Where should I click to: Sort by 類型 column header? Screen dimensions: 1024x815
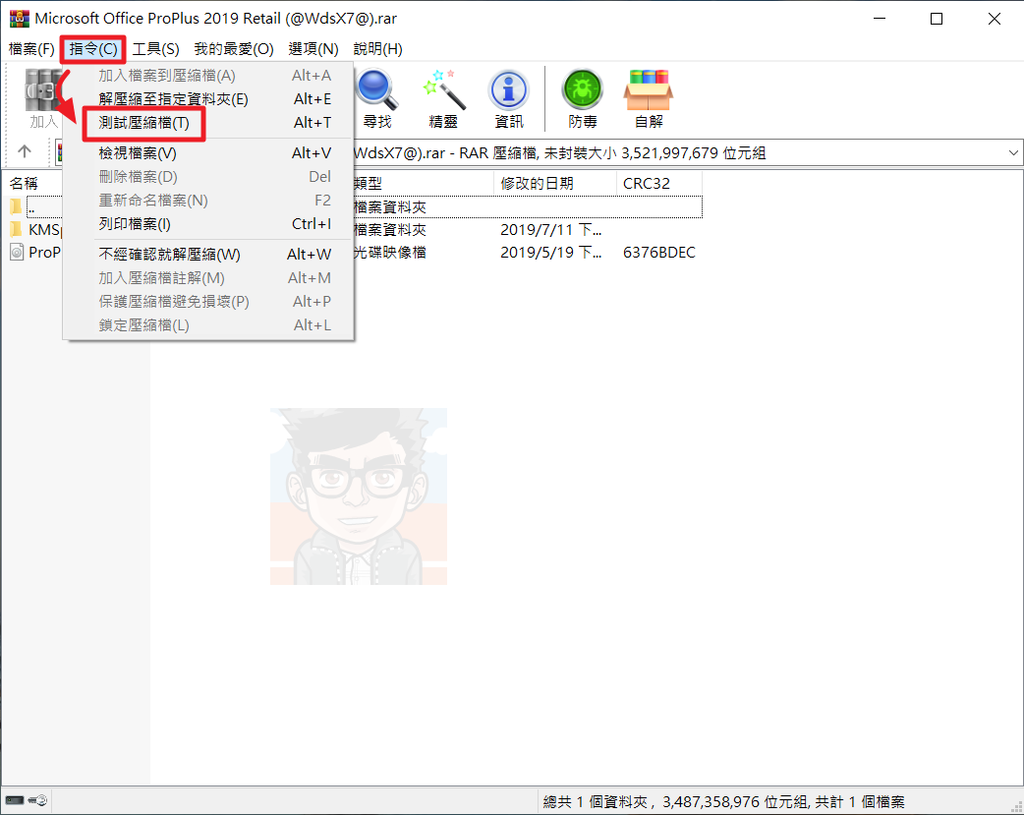(423, 184)
